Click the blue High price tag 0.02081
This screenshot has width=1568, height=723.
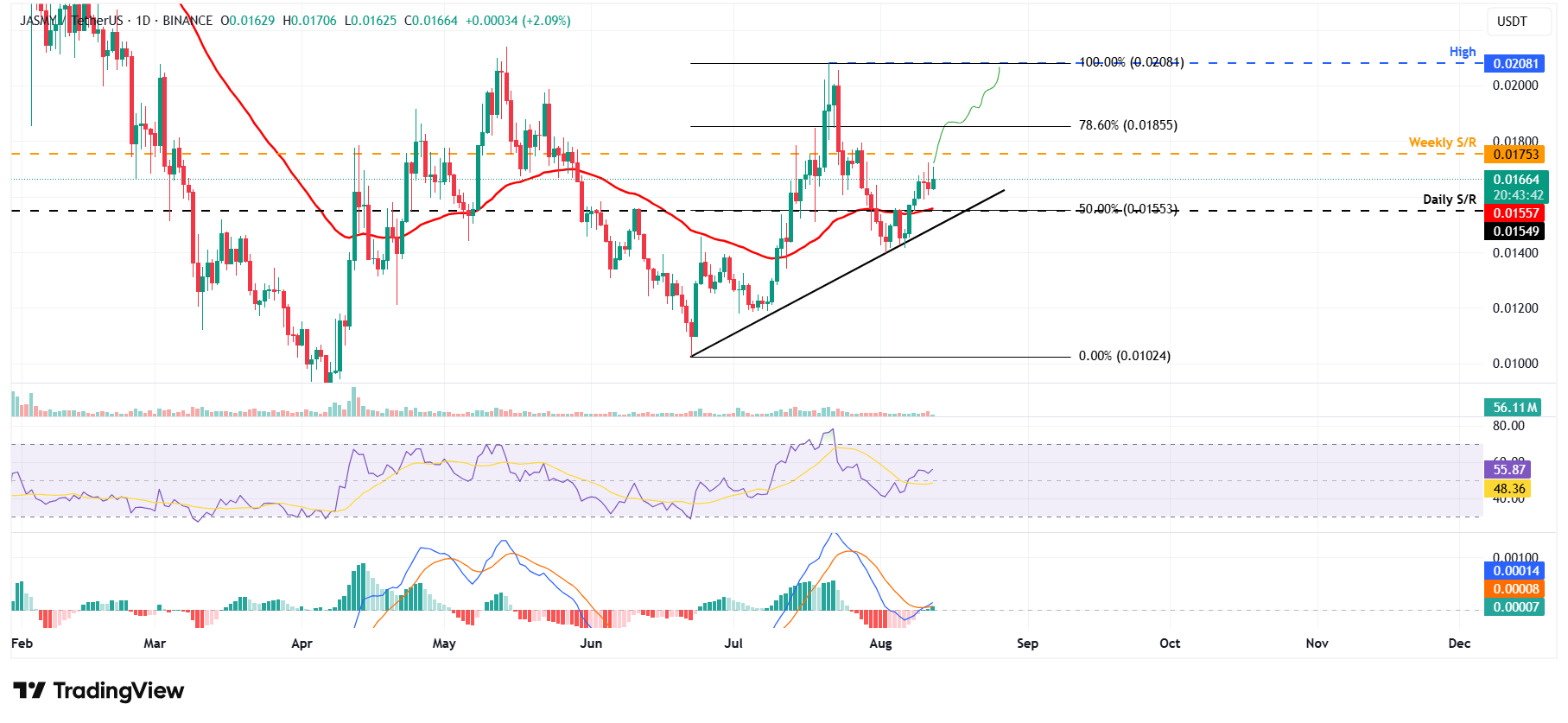[1516, 64]
